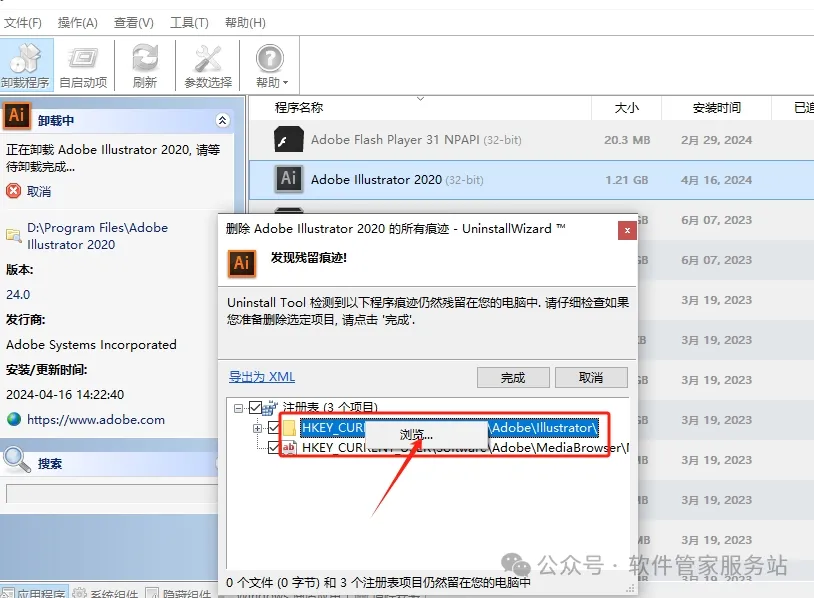Click the 完成 button in the dialog
Screen dimensions: 814x598
513,377
